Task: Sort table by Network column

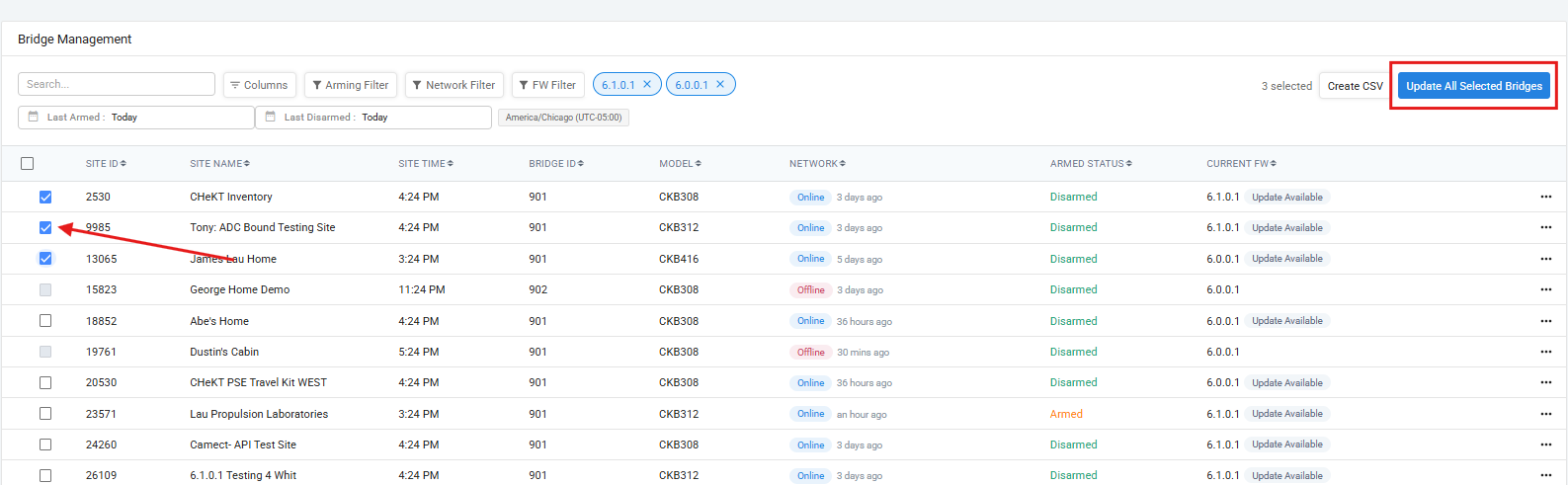Action: [x=817, y=164]
